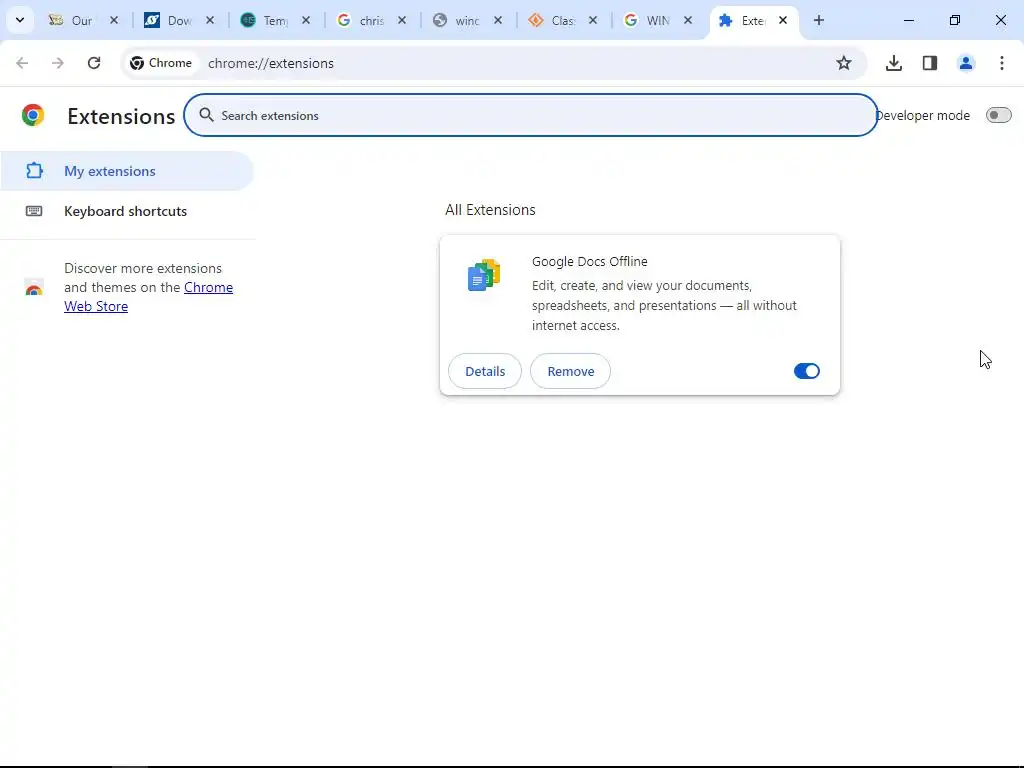Click the 'All Extensions' heading text
Viewport: 1024px width, 768px height.
(490, 210)
